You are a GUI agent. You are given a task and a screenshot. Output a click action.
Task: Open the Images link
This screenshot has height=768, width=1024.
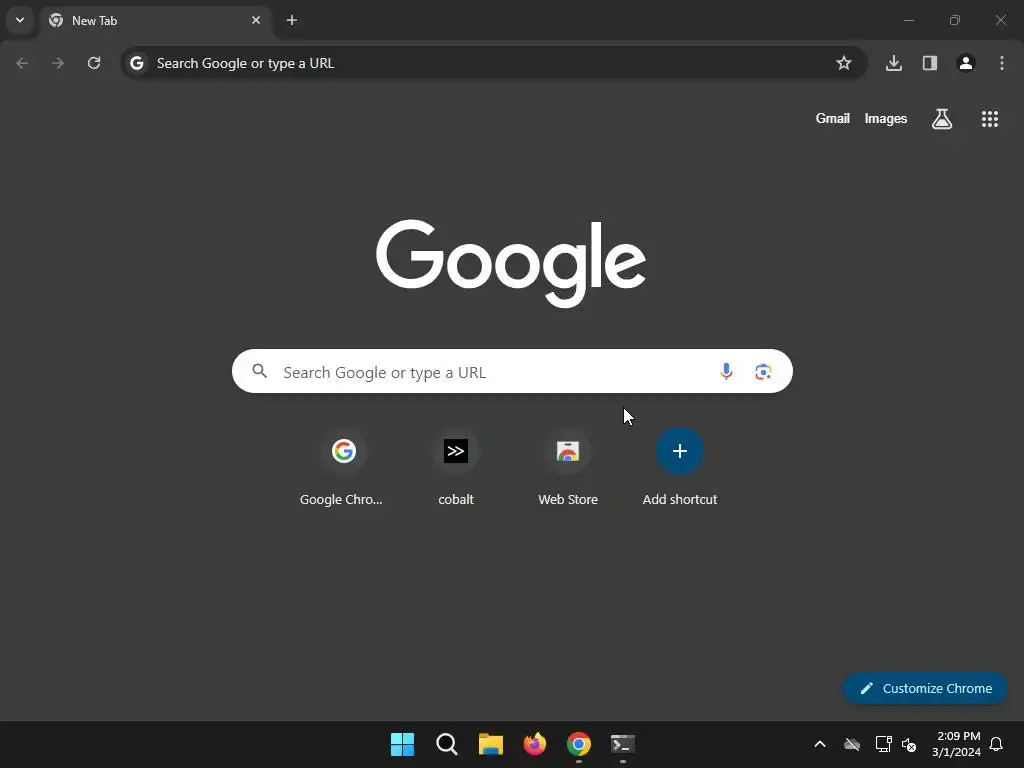886,118
